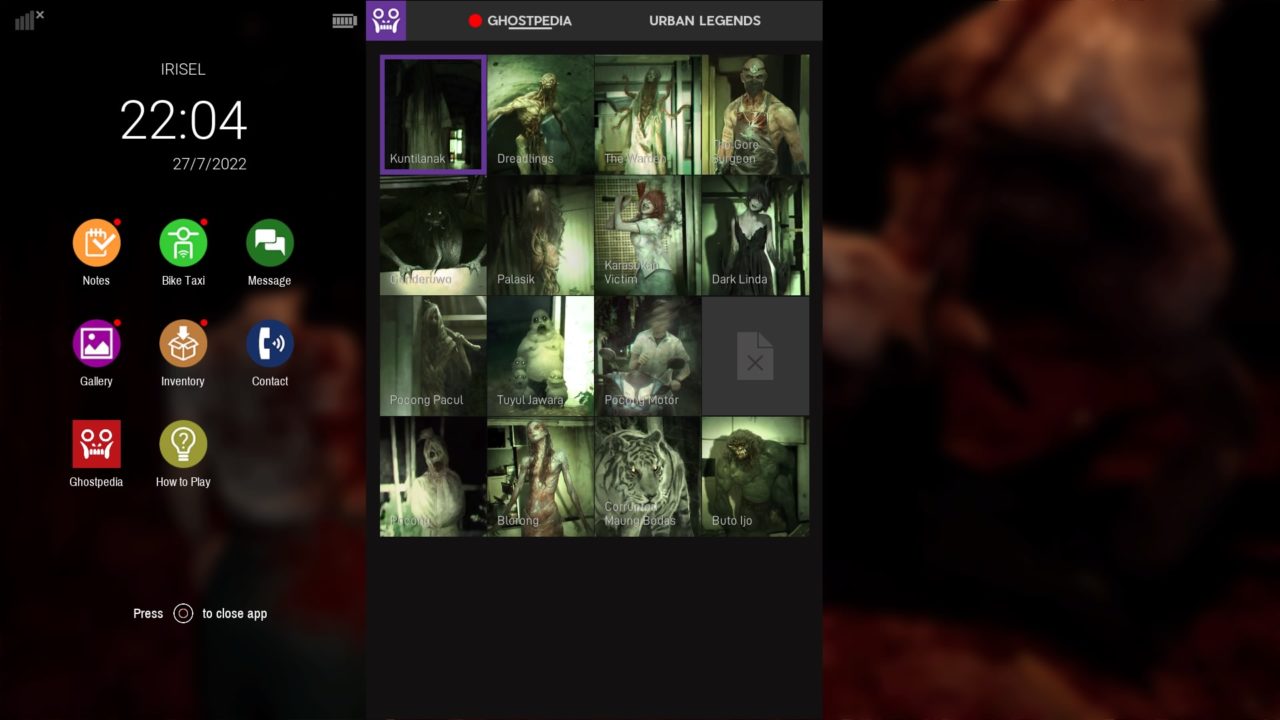Click the 22:04 clock display

[x=183, y=121]
